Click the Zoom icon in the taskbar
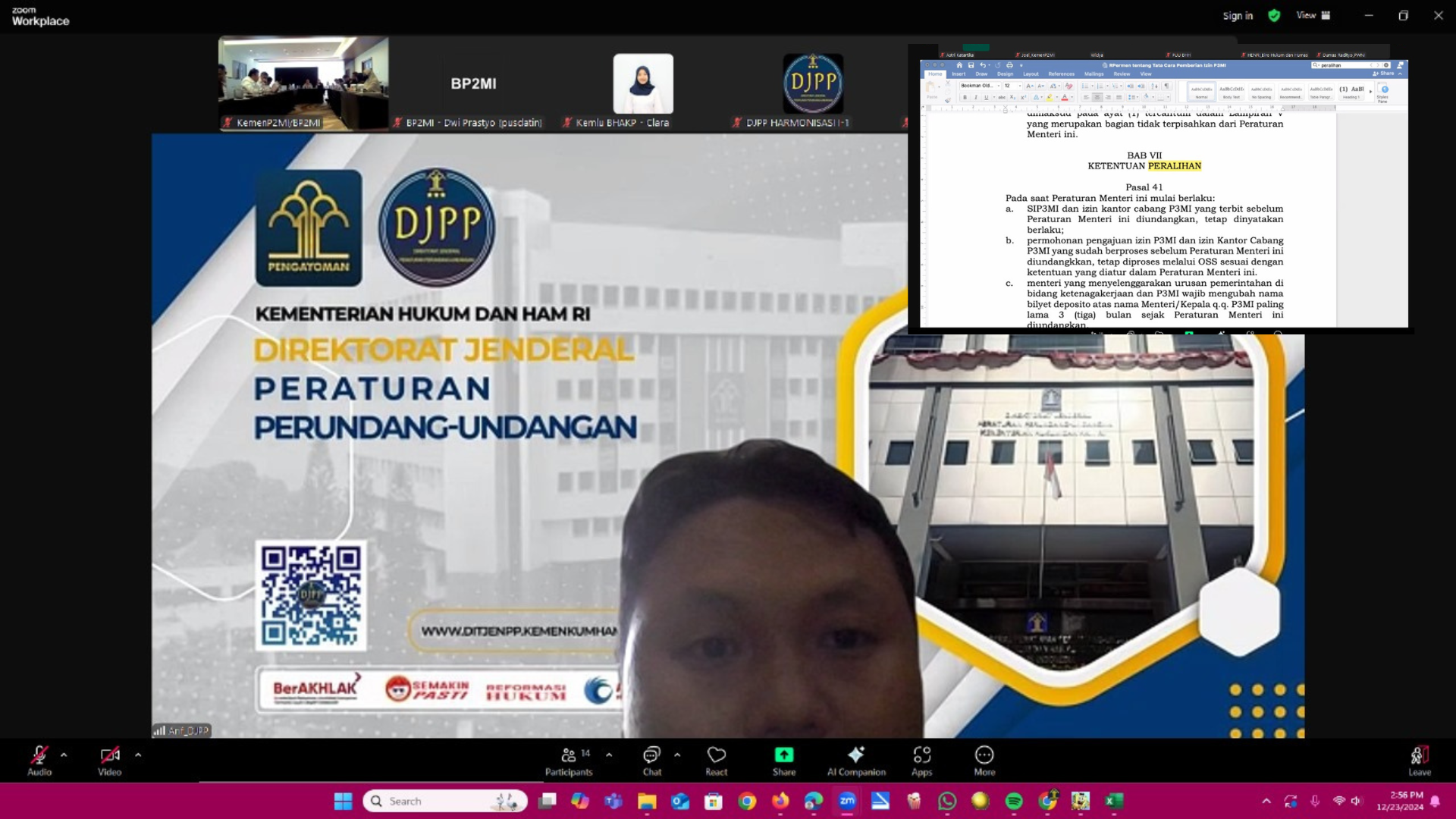 coord(847,801)
